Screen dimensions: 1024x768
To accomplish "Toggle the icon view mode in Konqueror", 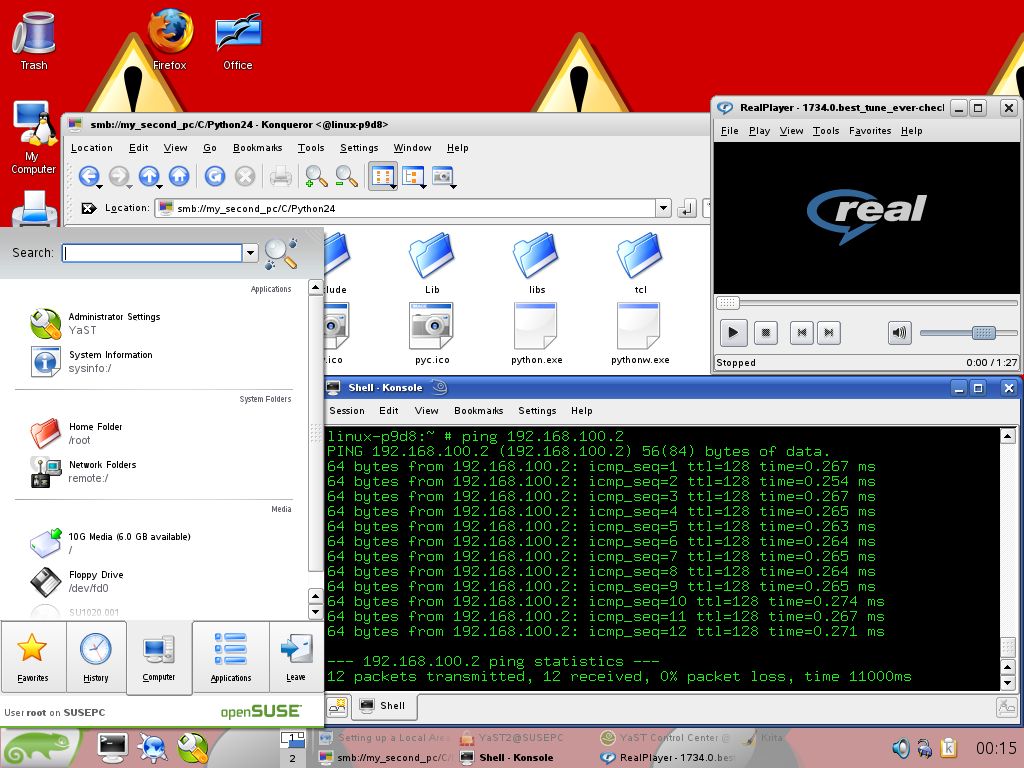I will (382, 177).
